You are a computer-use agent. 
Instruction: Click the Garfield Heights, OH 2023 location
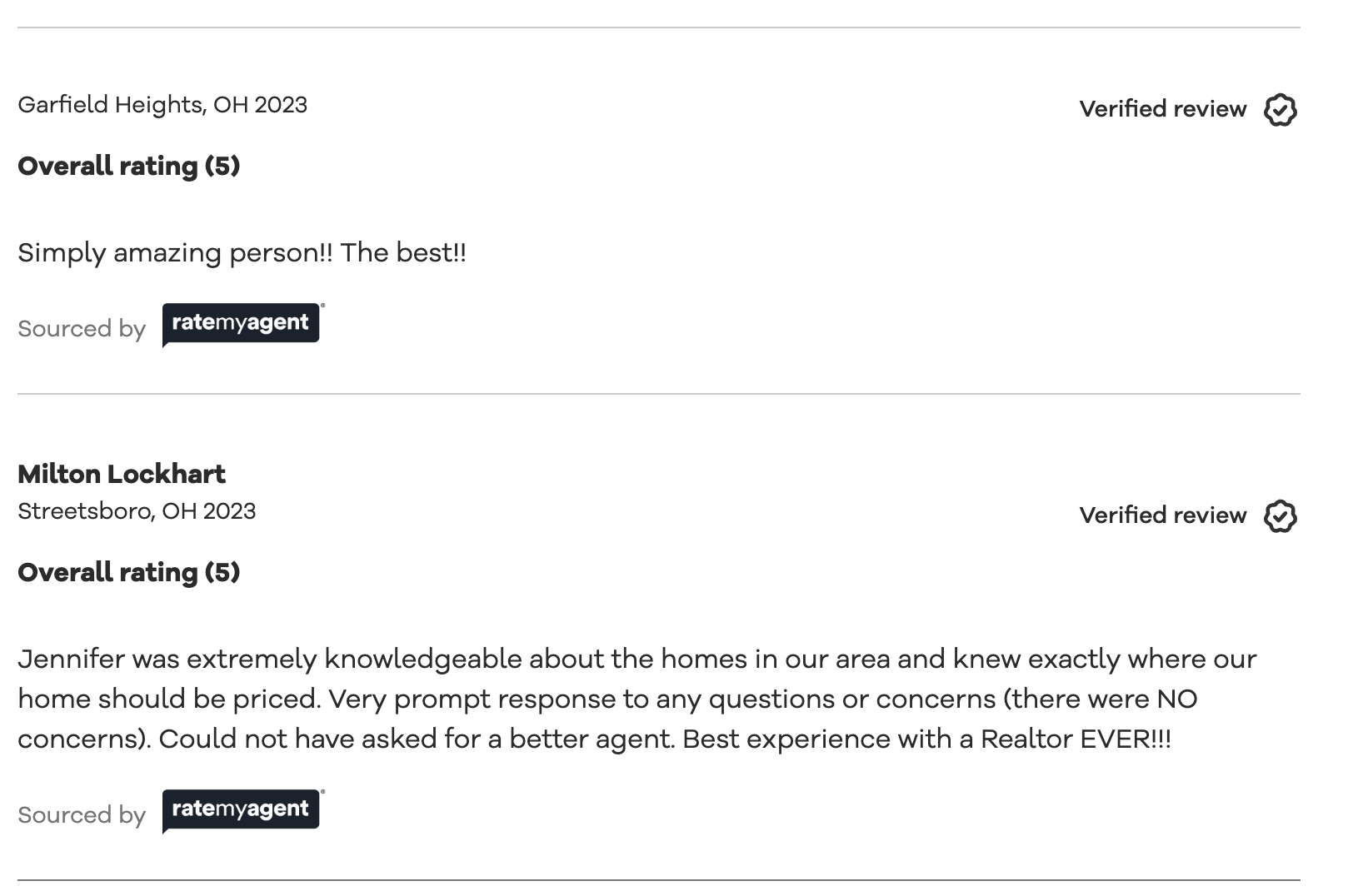point(162,105)
